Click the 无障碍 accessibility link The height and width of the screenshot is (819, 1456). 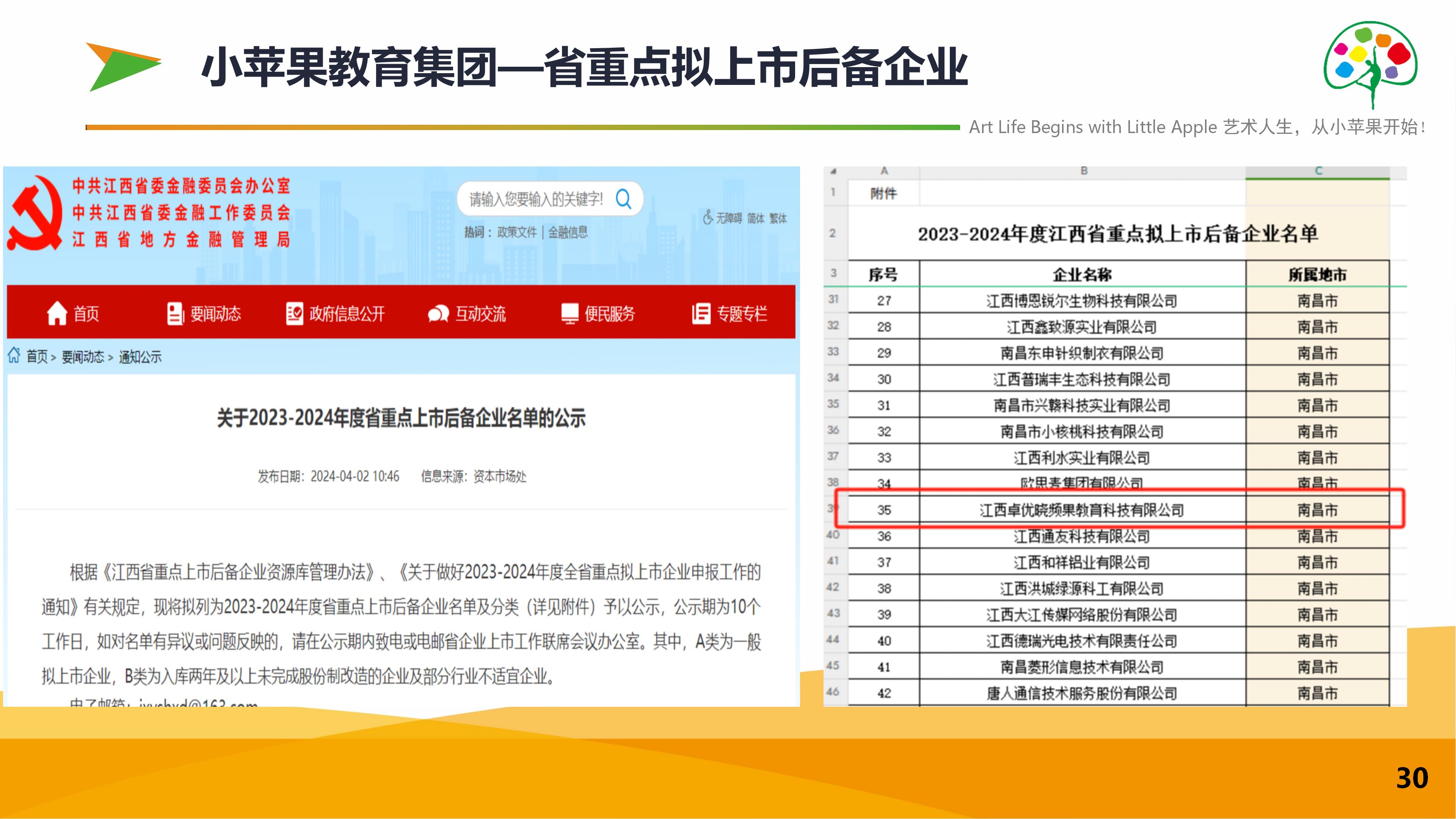tap(729, 218)
